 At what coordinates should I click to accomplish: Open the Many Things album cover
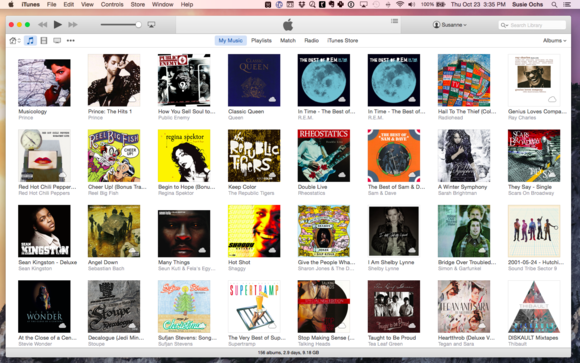[184, 233]
